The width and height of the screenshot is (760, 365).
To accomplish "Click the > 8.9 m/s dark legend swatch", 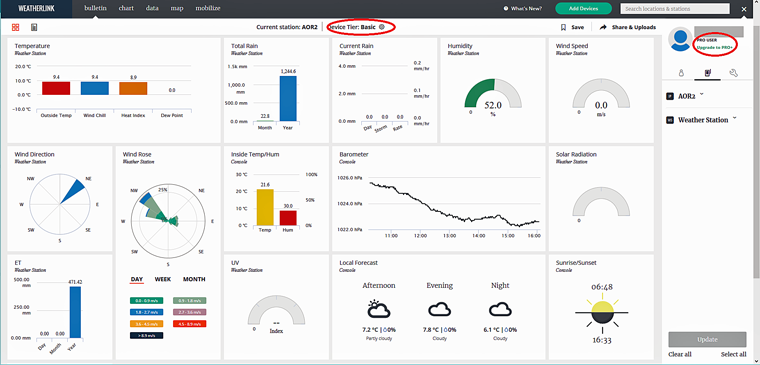I will coord(147,335).
